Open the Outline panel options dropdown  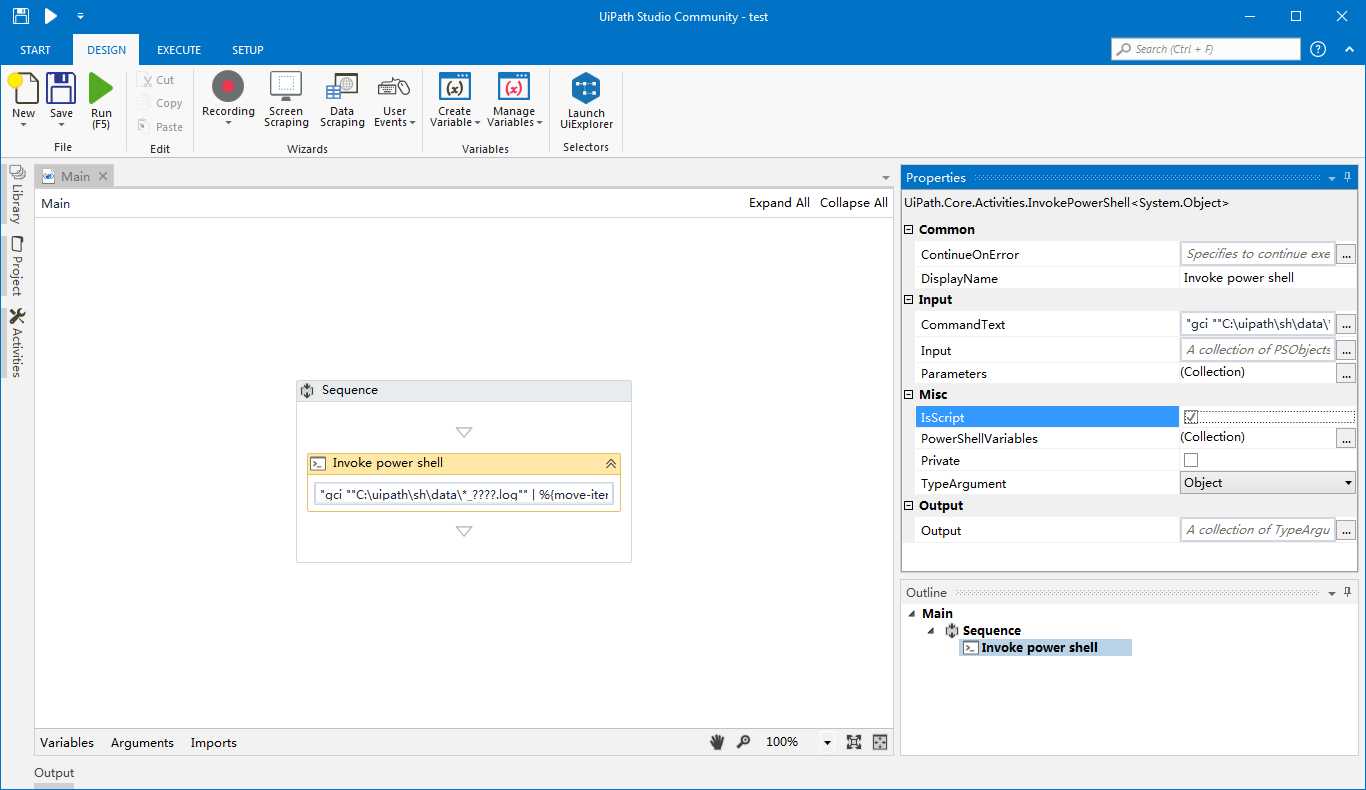(x=1332, y=593)
